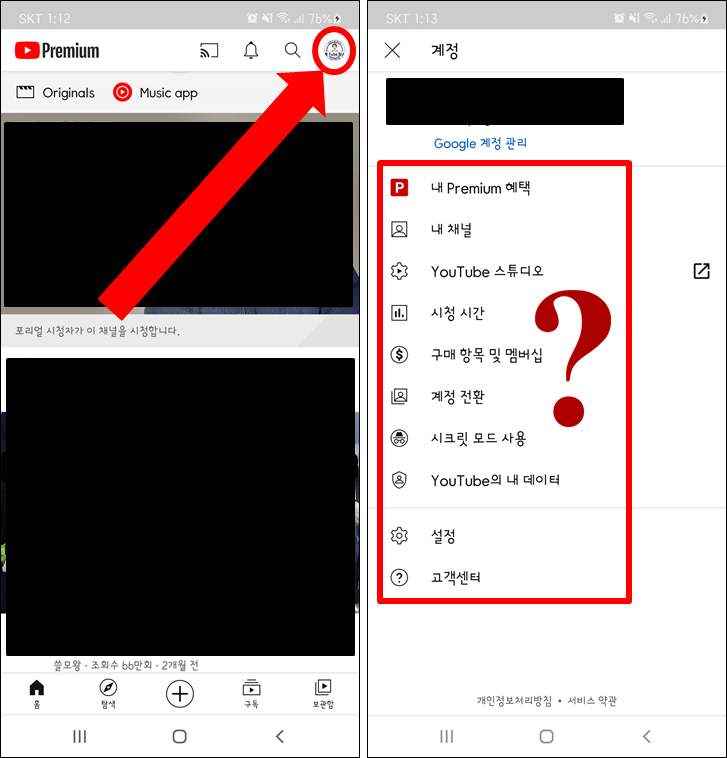Open Google 계정 관리 link
This screenshot has width=727, height=758.
coord(480,144)
